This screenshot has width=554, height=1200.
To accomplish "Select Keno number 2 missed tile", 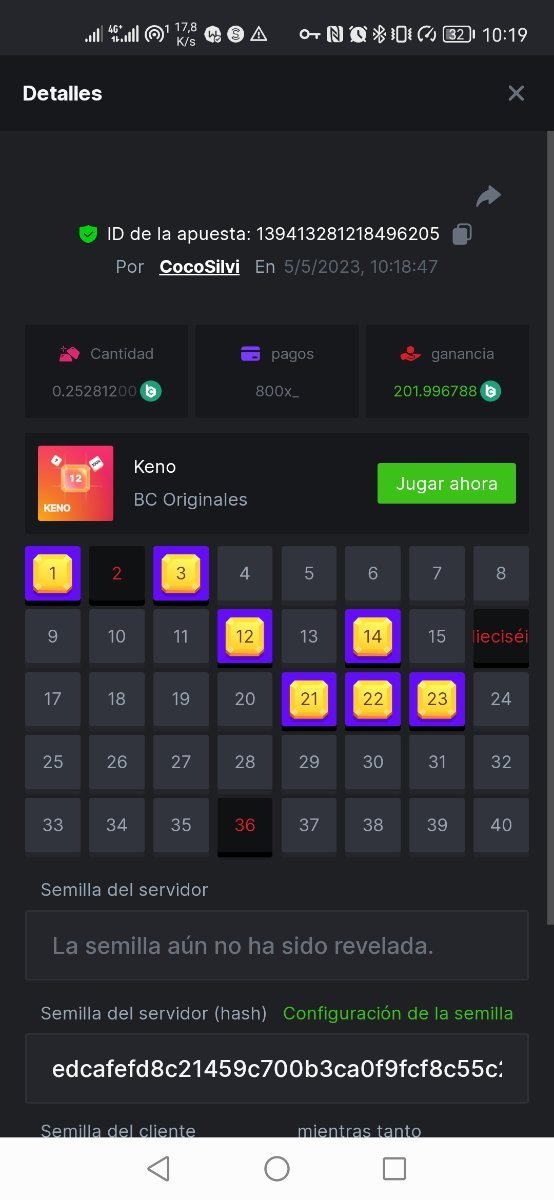I will pos(117,574).
